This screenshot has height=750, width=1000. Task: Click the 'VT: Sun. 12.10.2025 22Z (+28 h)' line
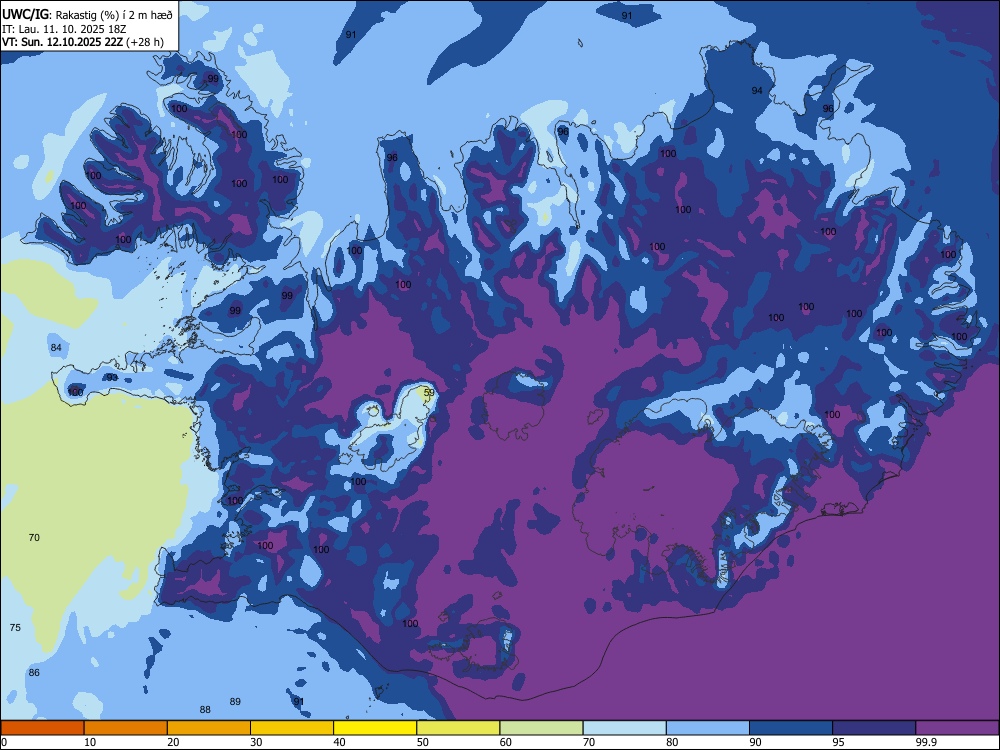(x=83, y=42)
